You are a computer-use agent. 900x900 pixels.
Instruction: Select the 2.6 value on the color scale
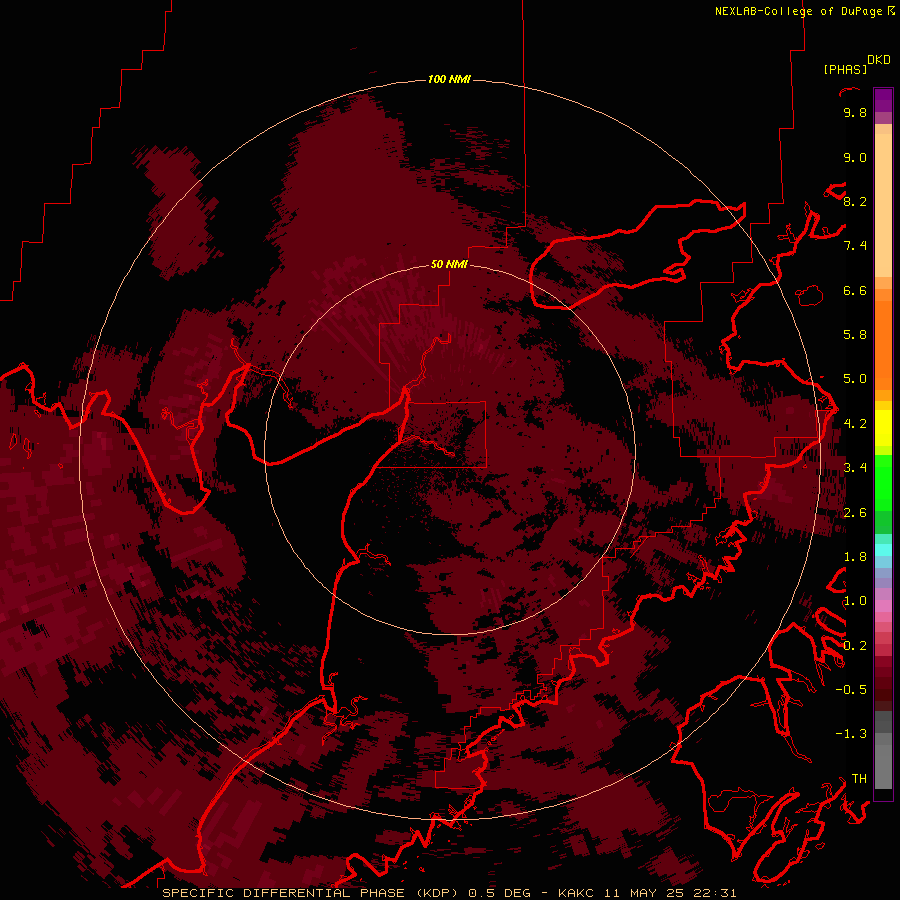[855, 513]
